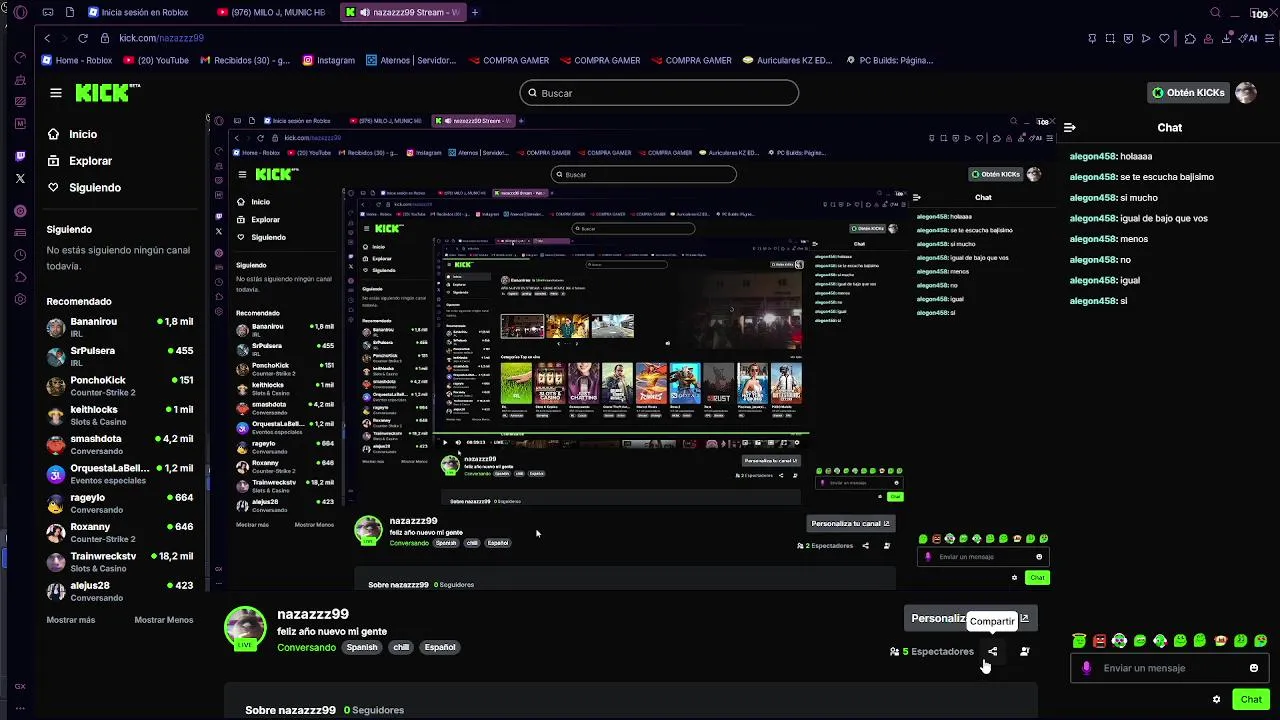Open the emoji picker in message box
The image size is (1280, 720).
pos(1254,668)
